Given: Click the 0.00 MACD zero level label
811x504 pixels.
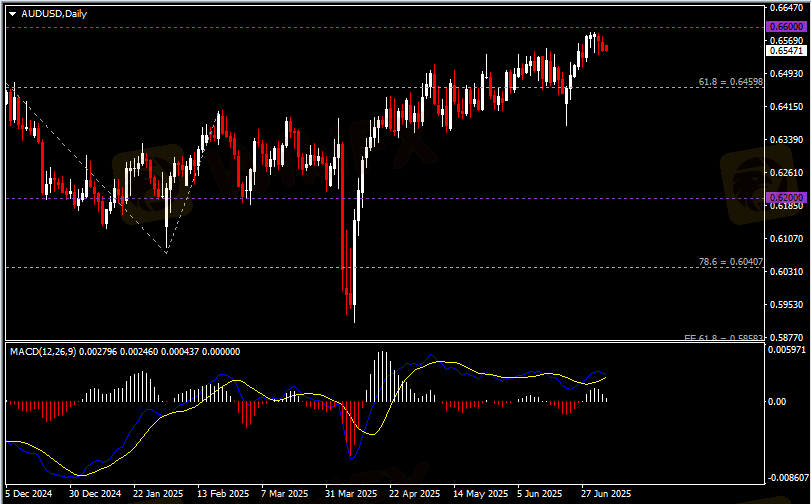Looking at the screenshot, I should coord(776,402).
